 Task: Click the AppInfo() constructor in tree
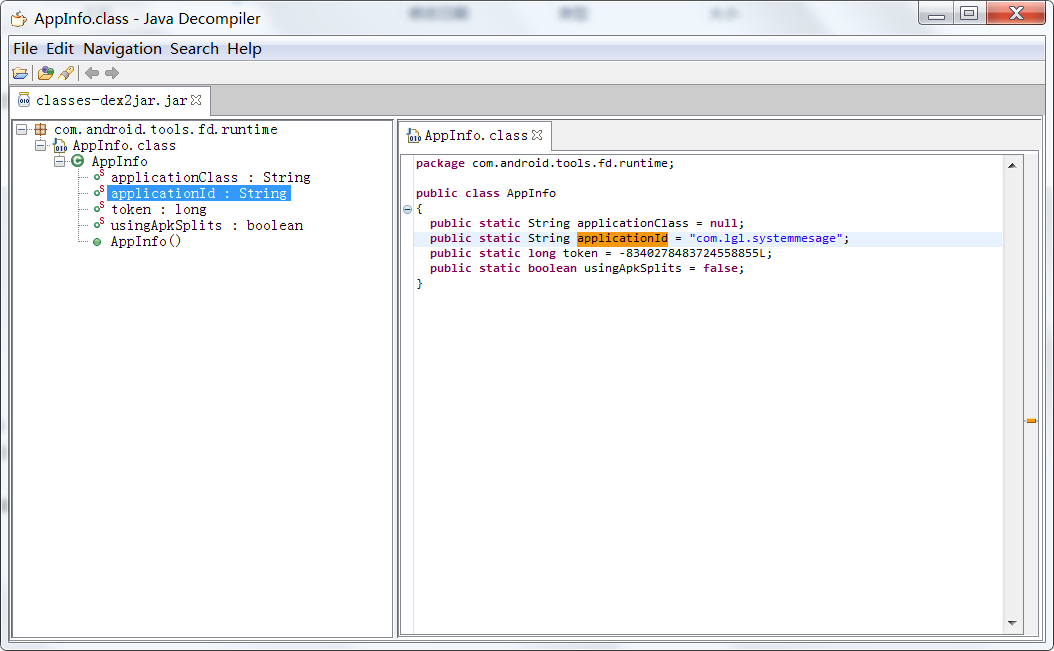coord(145,241)
